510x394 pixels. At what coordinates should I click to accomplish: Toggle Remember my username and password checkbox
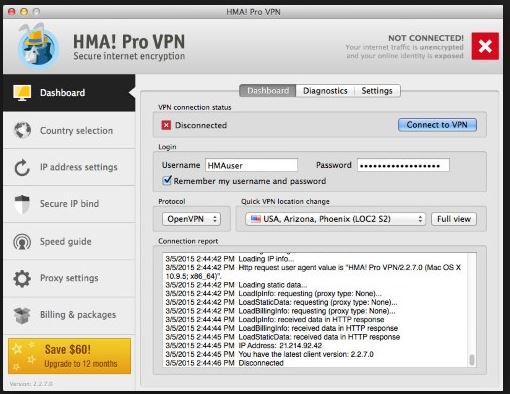click(167, 180)
